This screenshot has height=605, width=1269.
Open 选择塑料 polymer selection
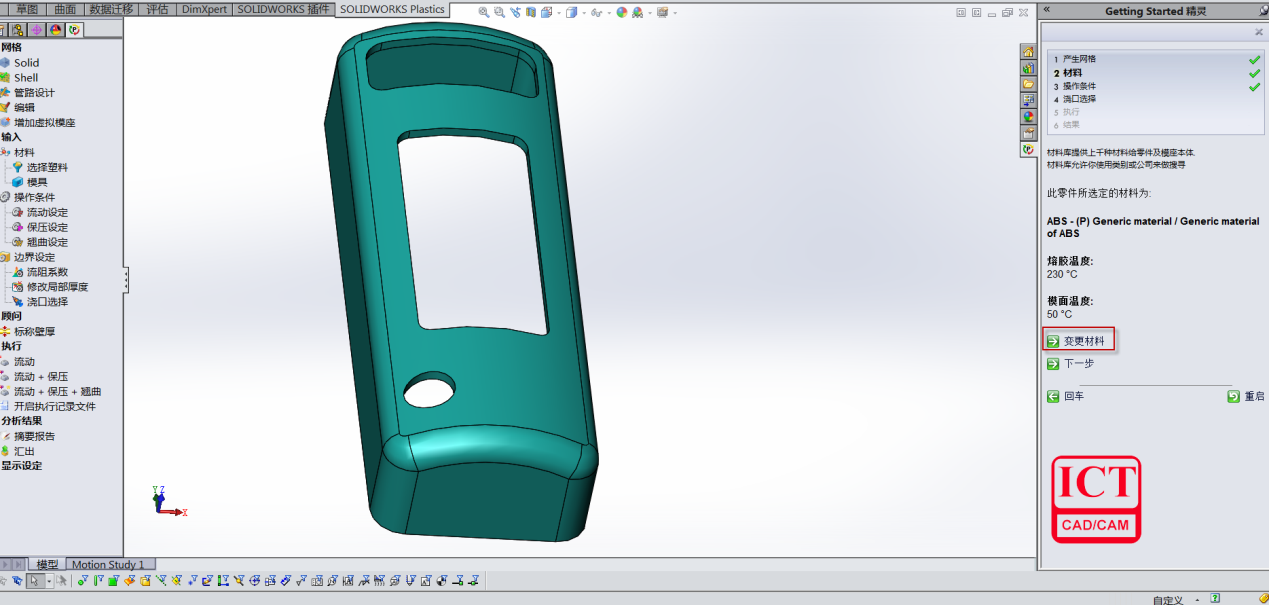pos(47,167)
